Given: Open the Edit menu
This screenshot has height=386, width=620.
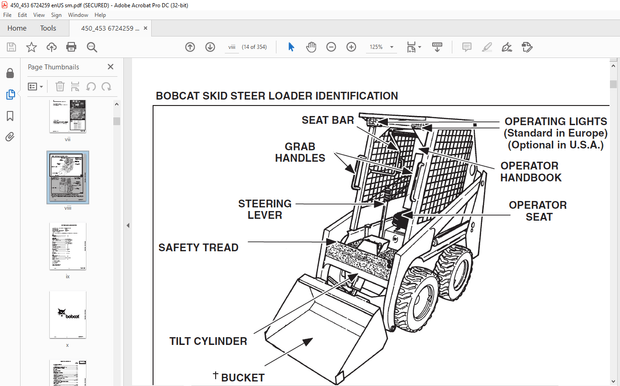Looking at the screenshot, I should (22, 15).
